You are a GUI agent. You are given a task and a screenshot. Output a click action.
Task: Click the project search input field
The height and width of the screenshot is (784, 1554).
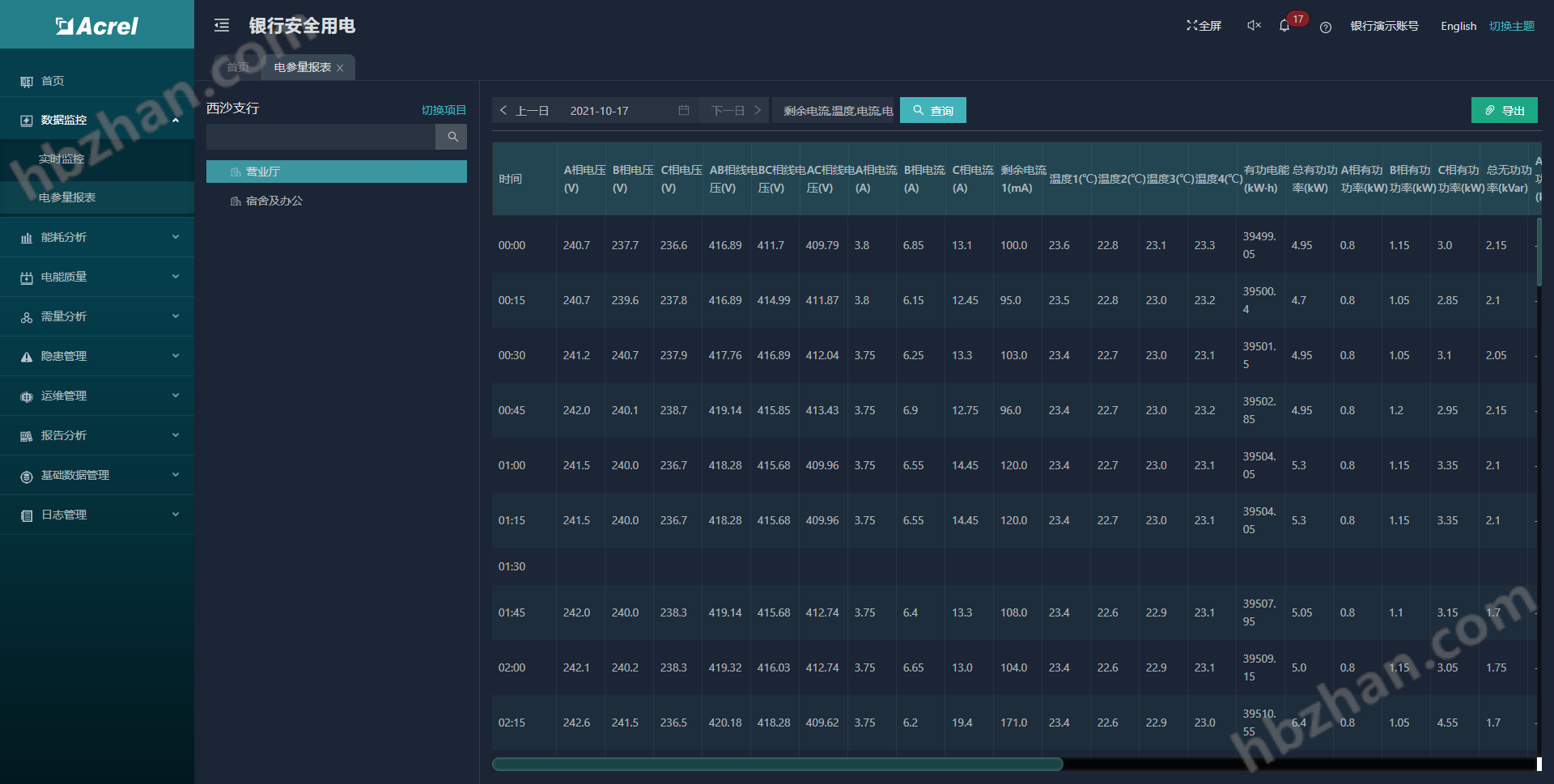[321, 137]
